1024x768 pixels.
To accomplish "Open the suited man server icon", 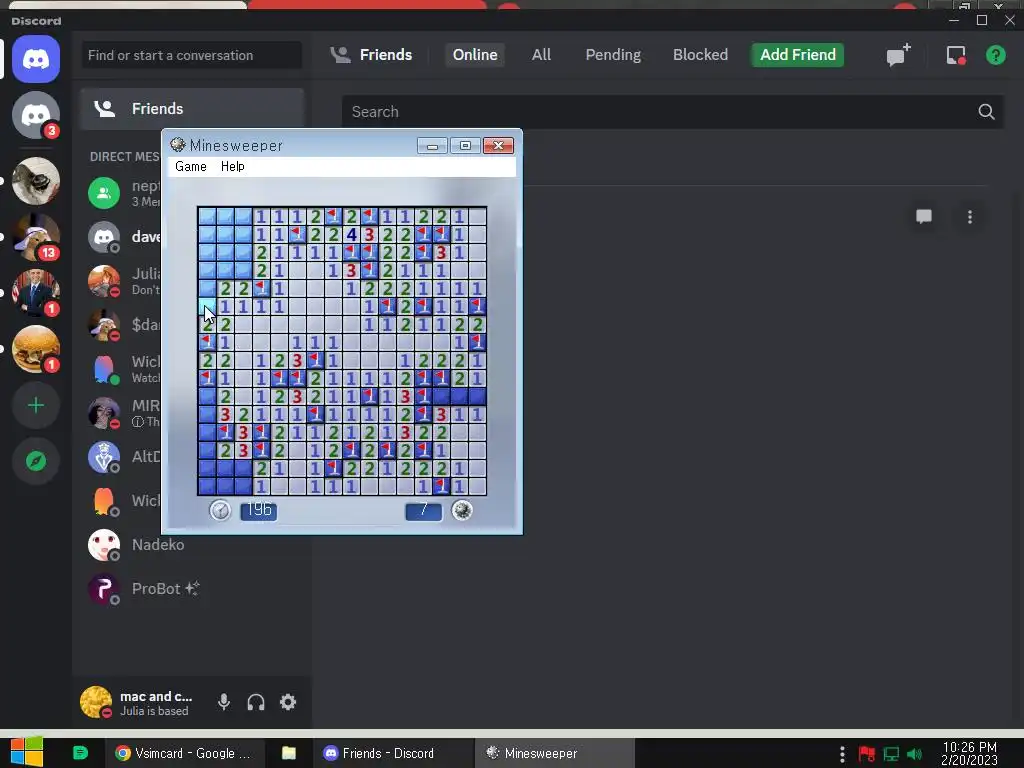I will coord(36,293).
